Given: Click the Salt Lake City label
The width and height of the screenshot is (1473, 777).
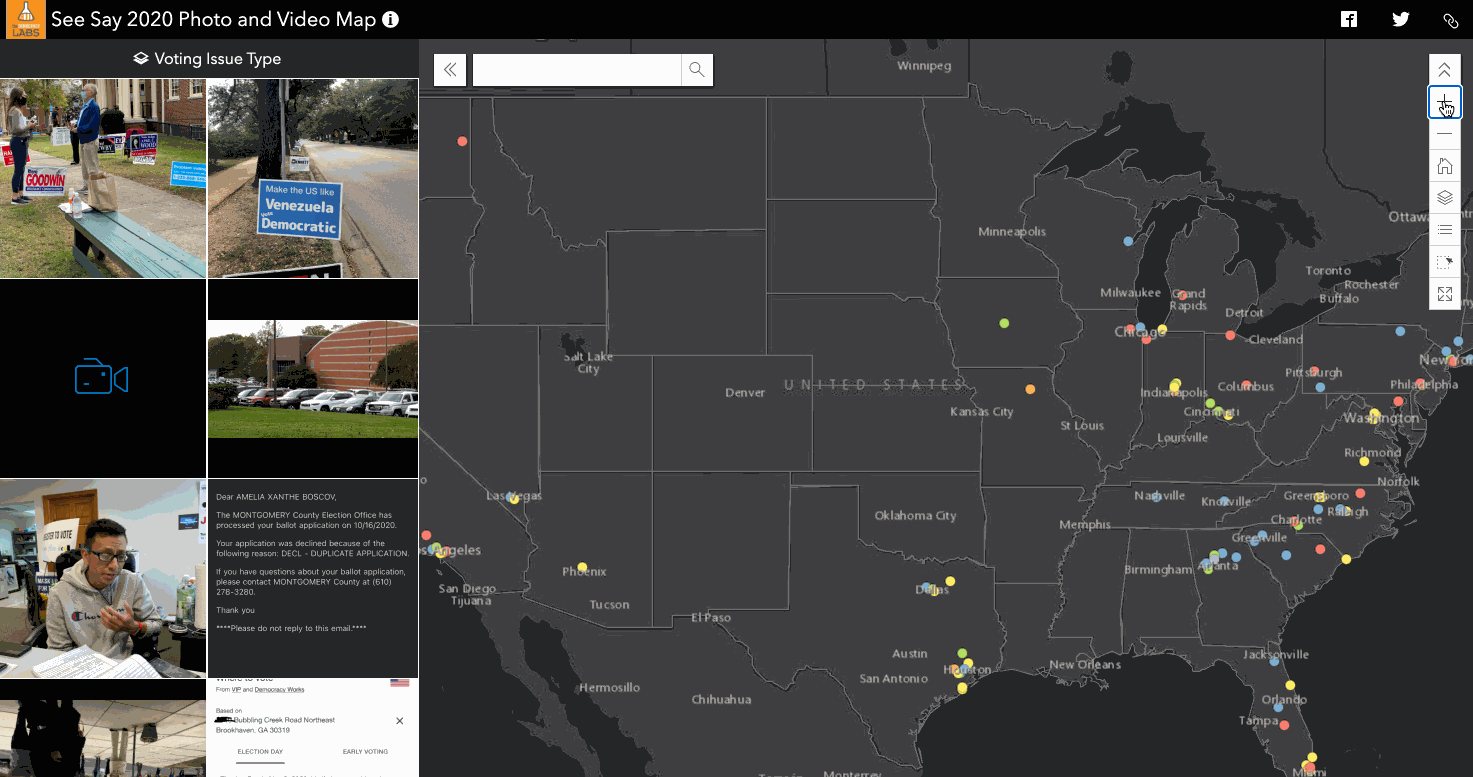Looking at the screenshot, I should click(x=588, y=363).
